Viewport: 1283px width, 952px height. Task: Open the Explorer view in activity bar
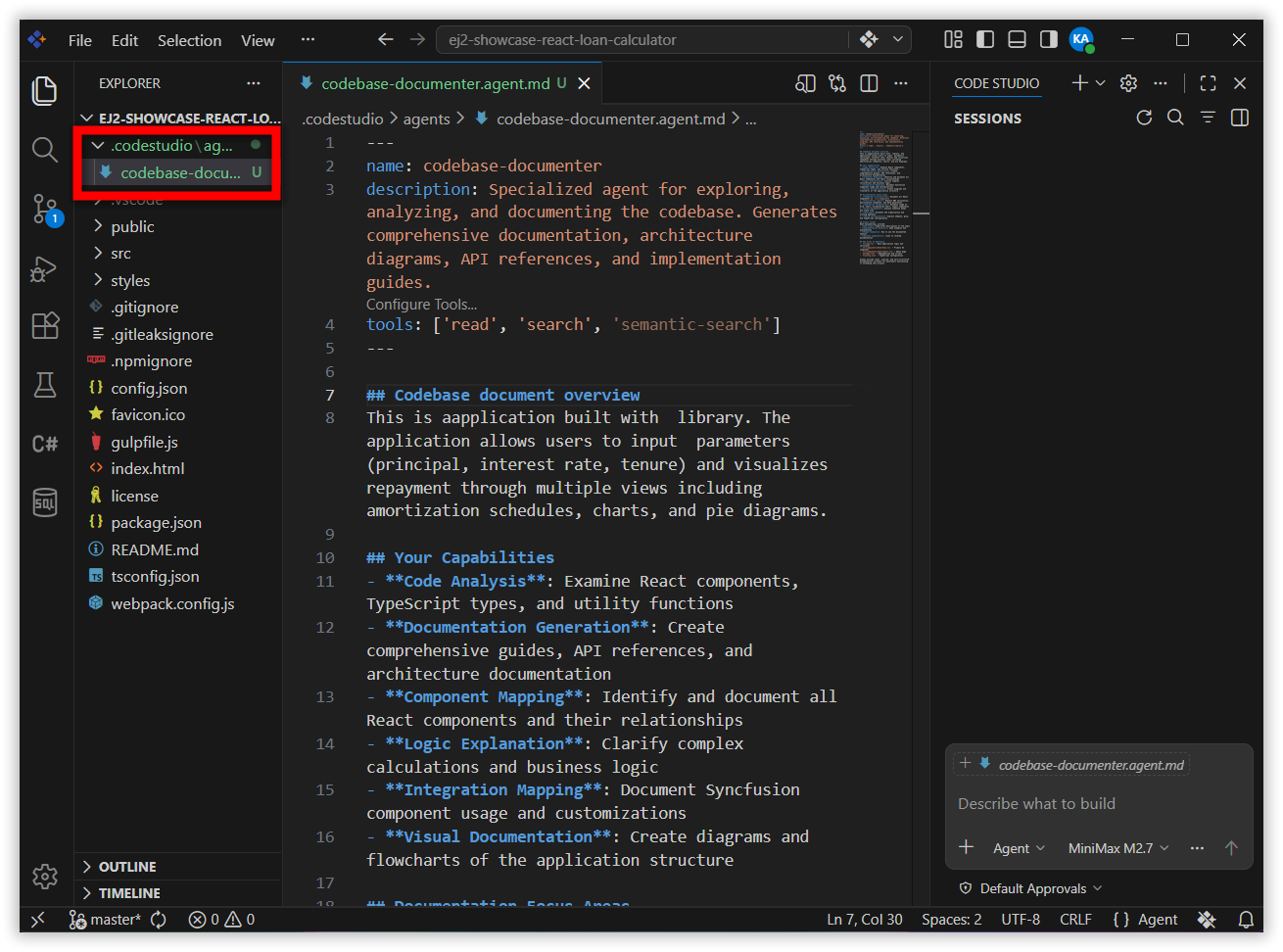pos(45,90)
